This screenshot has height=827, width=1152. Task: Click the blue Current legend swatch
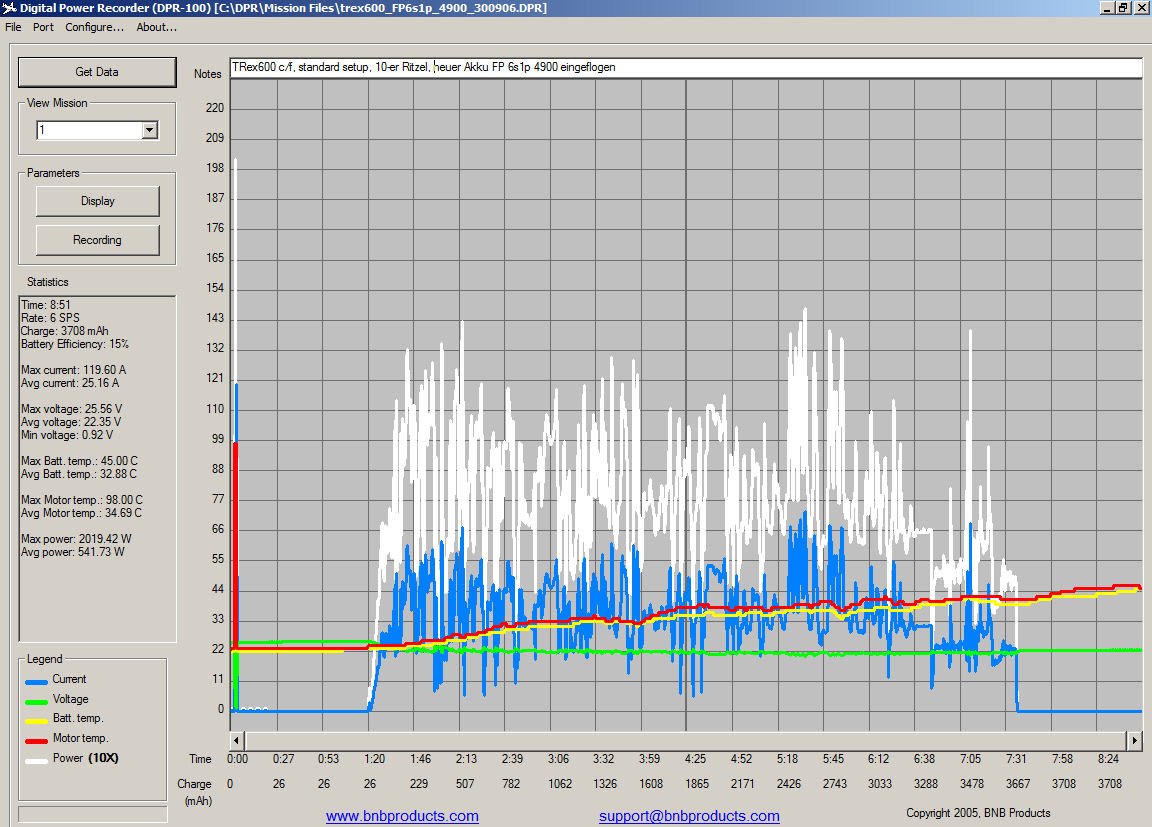coord(37,682)
